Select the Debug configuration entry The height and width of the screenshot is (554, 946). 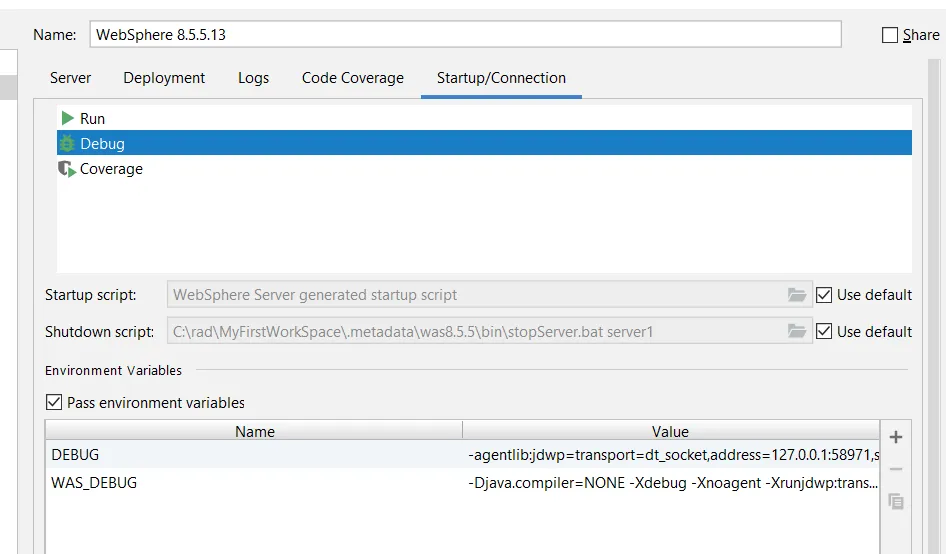[484, 143]
